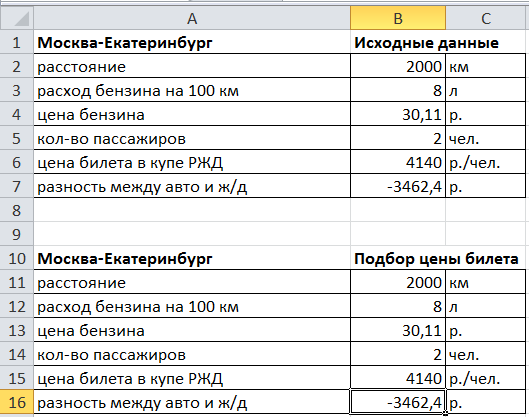Click fill handle of cell B16

445,413
